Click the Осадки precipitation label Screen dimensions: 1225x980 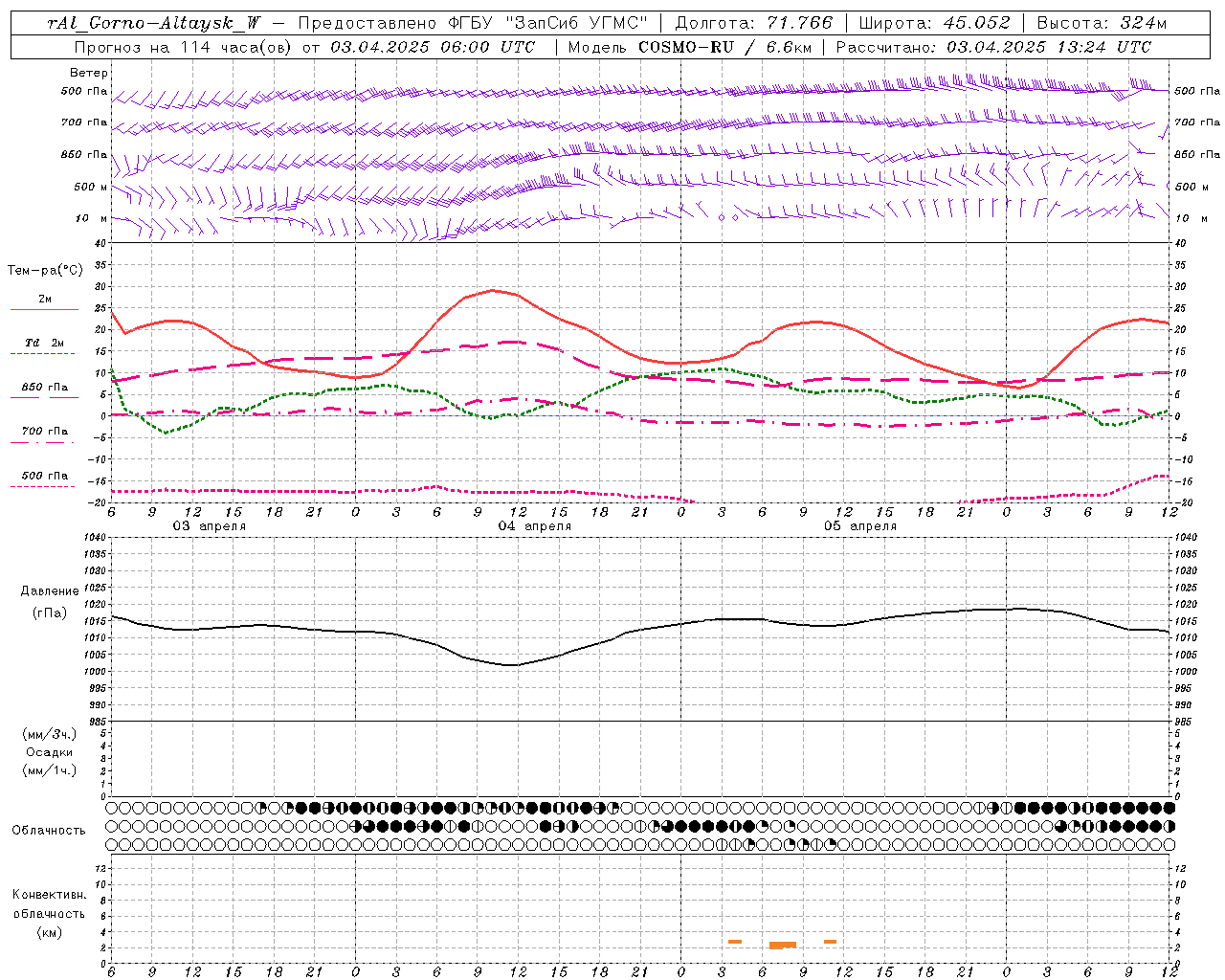(x=50, y=753)
